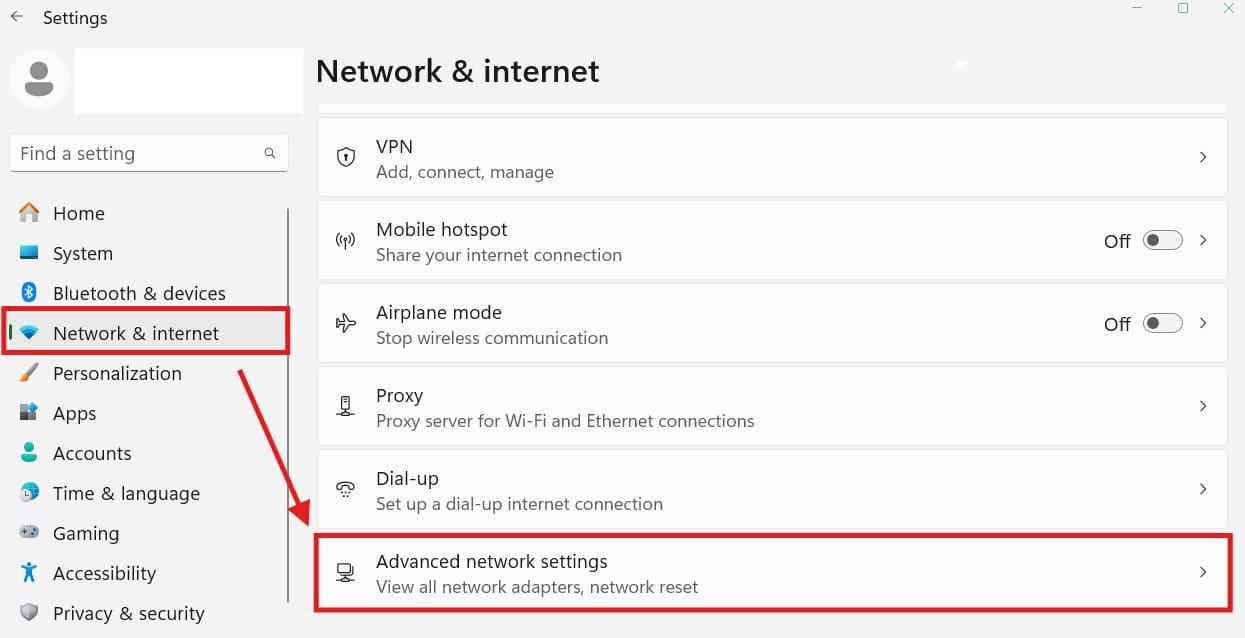The height and width of the screenshot is (638, 1245).
Task: Click the Bluetooth & devices sidebar icon
Action: [28, 293]
